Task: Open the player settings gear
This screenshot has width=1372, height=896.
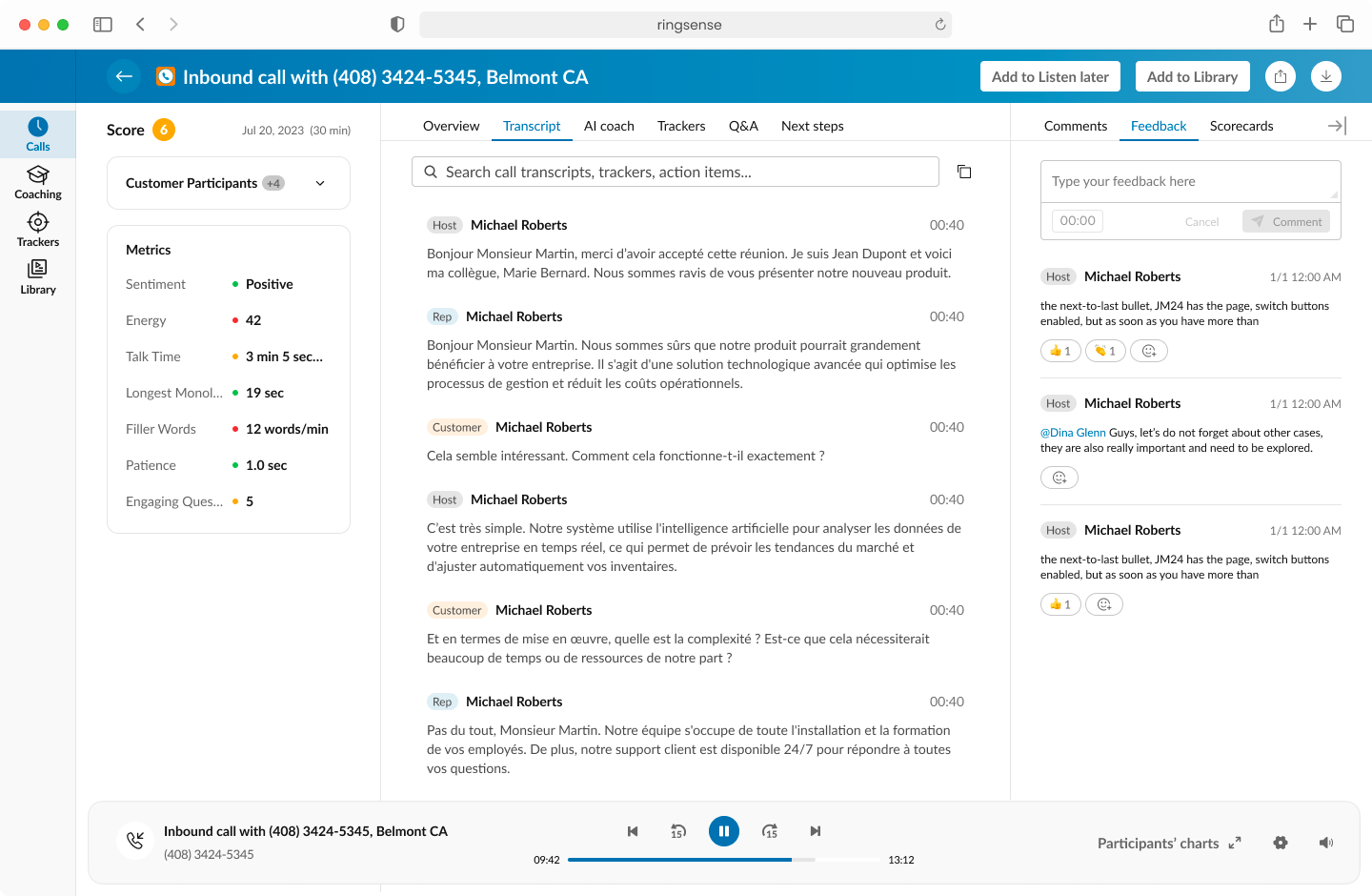Action: point(1280,843)
